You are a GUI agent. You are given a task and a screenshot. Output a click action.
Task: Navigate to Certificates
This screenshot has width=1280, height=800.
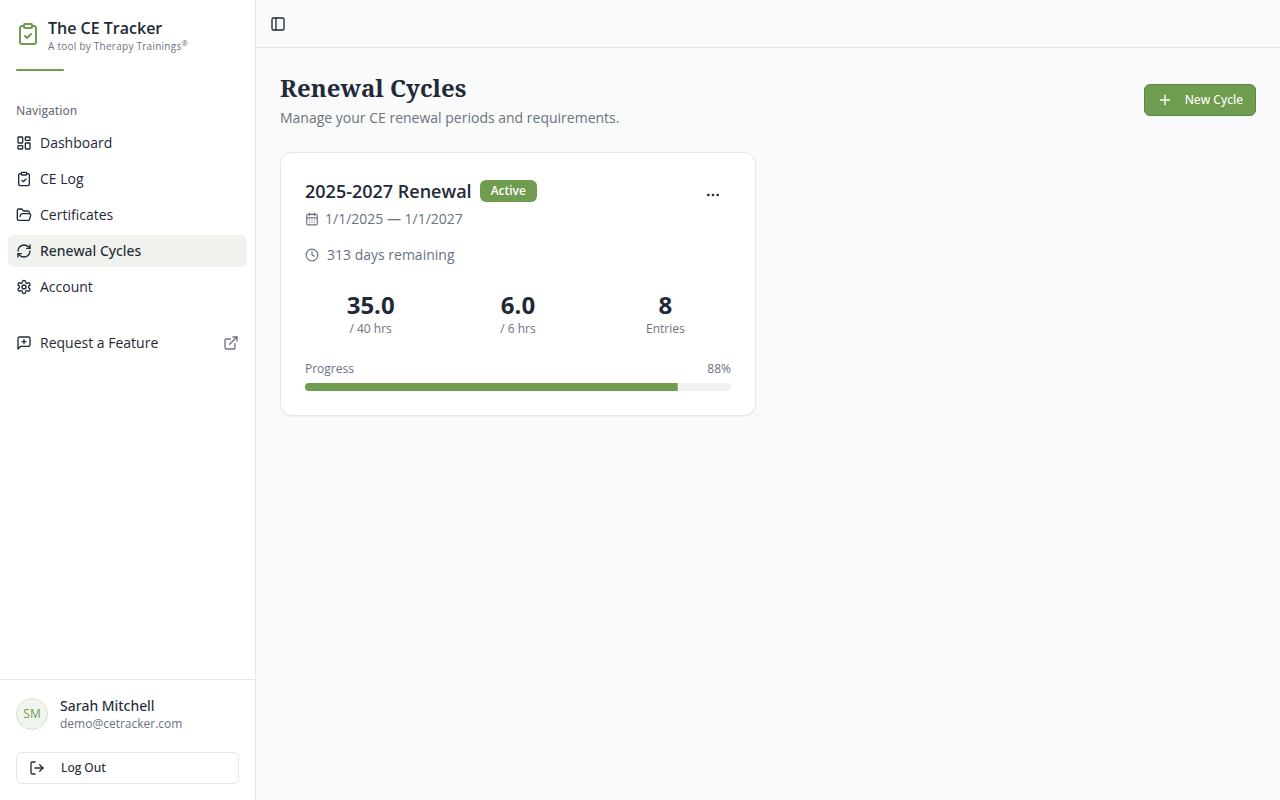(127, 215)
